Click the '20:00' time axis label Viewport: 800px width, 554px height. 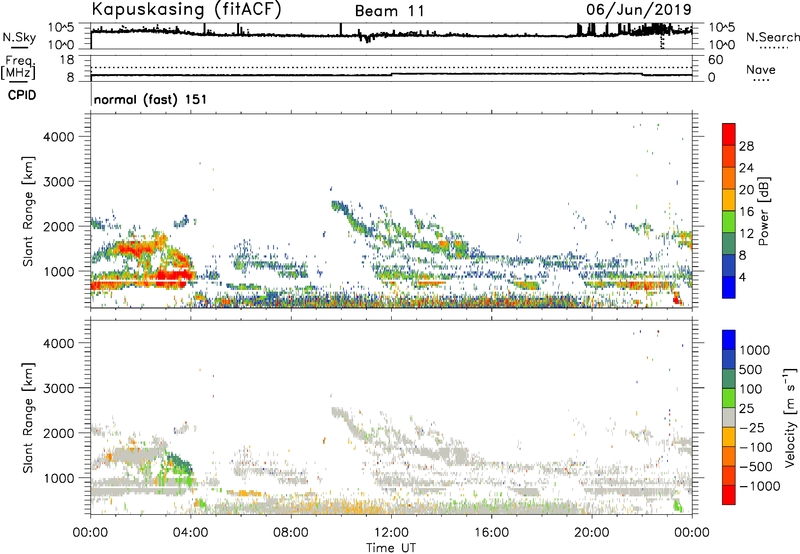[592, 533]
